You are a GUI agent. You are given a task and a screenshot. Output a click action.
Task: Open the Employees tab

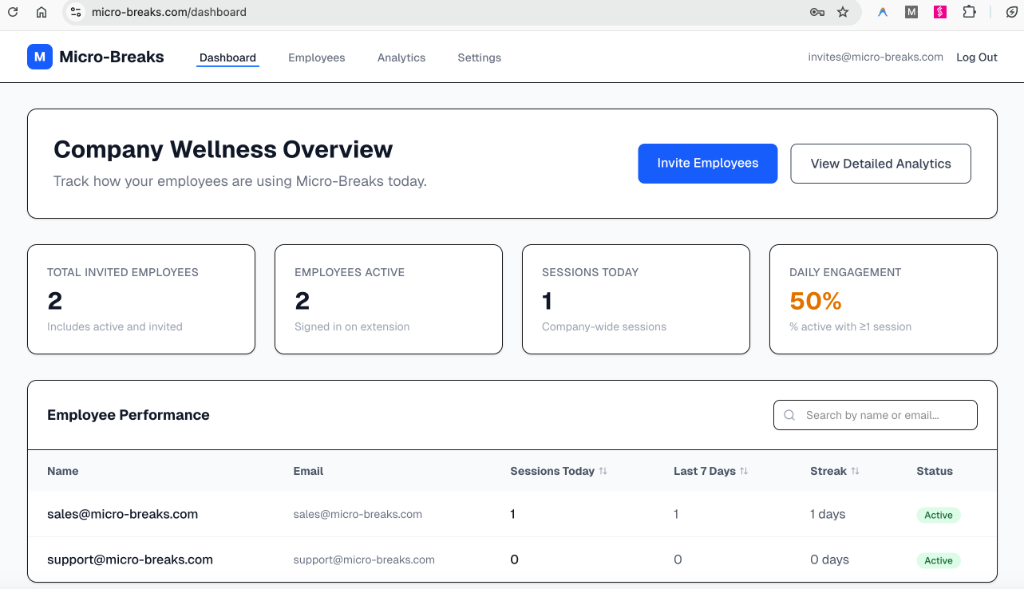tap(316, 58)
